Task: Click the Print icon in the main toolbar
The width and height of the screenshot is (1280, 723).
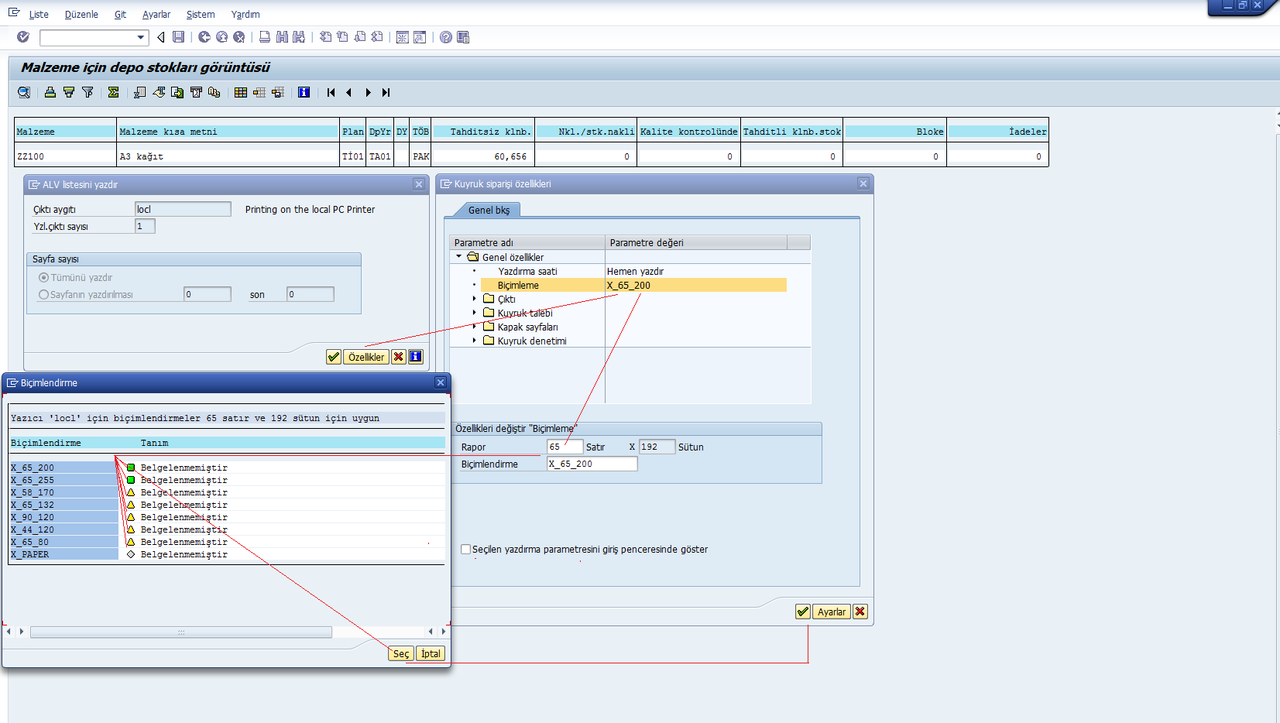Action: click(264, 37)
